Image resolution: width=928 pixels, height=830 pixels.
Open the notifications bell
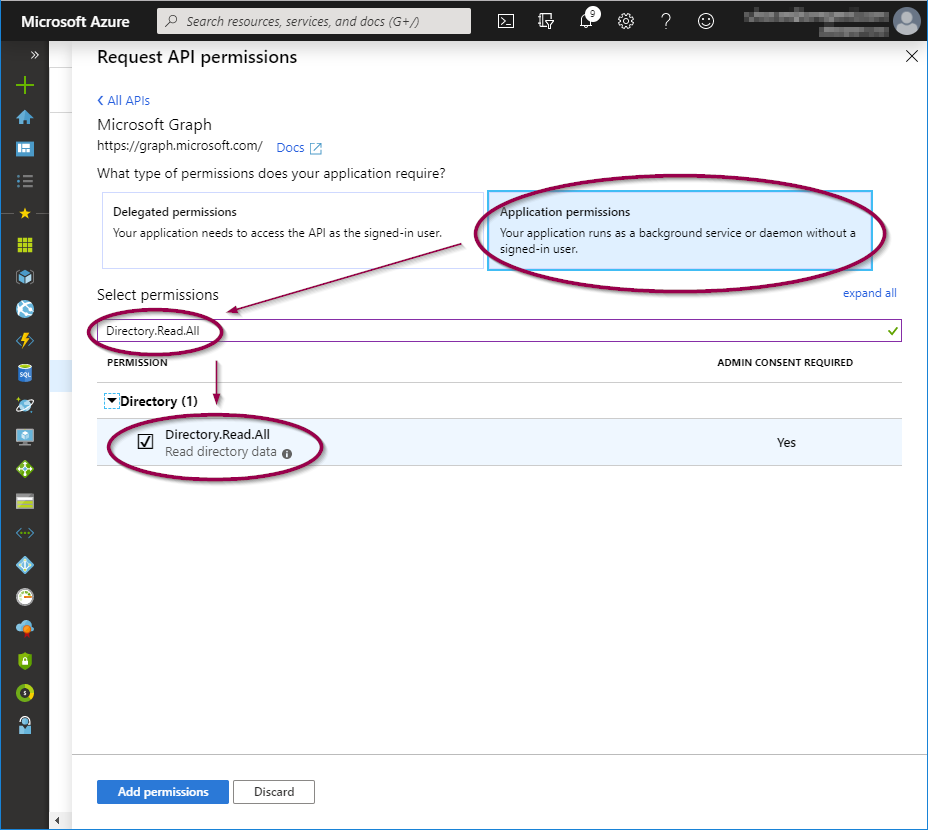click(586, 21)
